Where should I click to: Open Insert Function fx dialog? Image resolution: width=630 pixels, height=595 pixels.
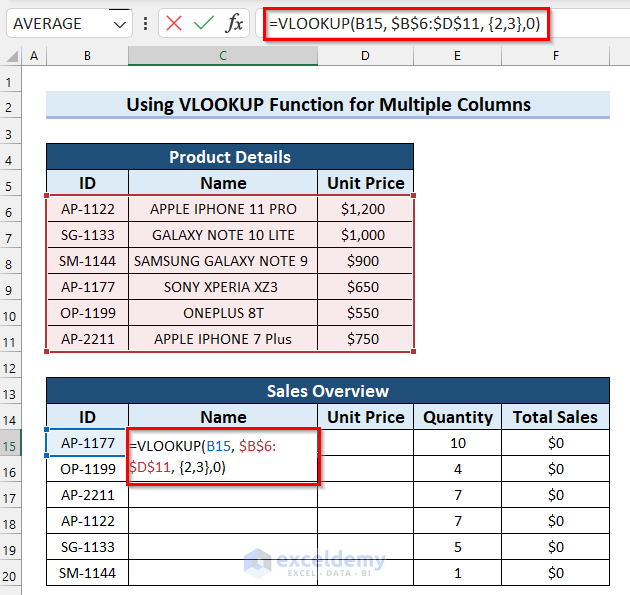(x=234, y=23)
